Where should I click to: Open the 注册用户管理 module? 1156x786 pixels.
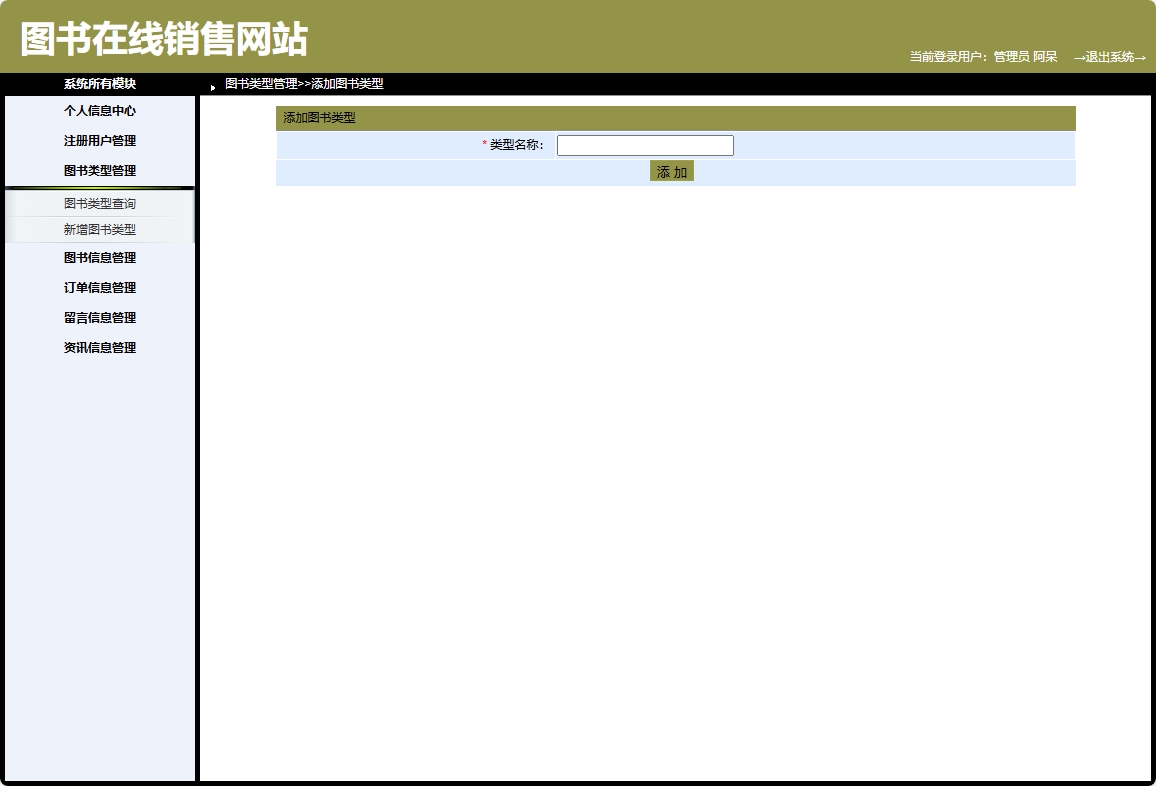coord(99,140)
